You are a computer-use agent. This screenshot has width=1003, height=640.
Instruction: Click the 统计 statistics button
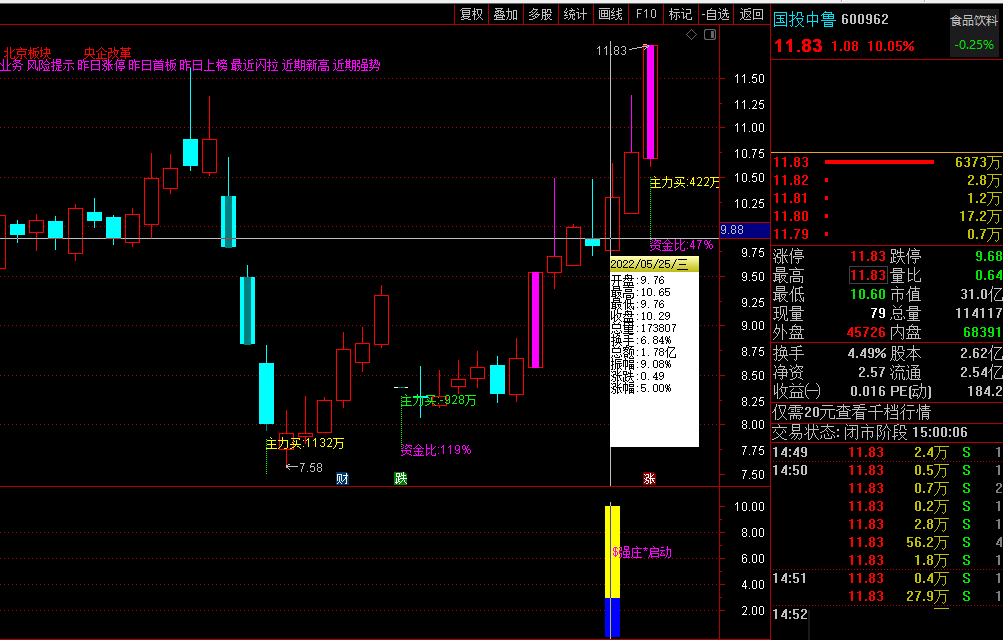(574, 14)
